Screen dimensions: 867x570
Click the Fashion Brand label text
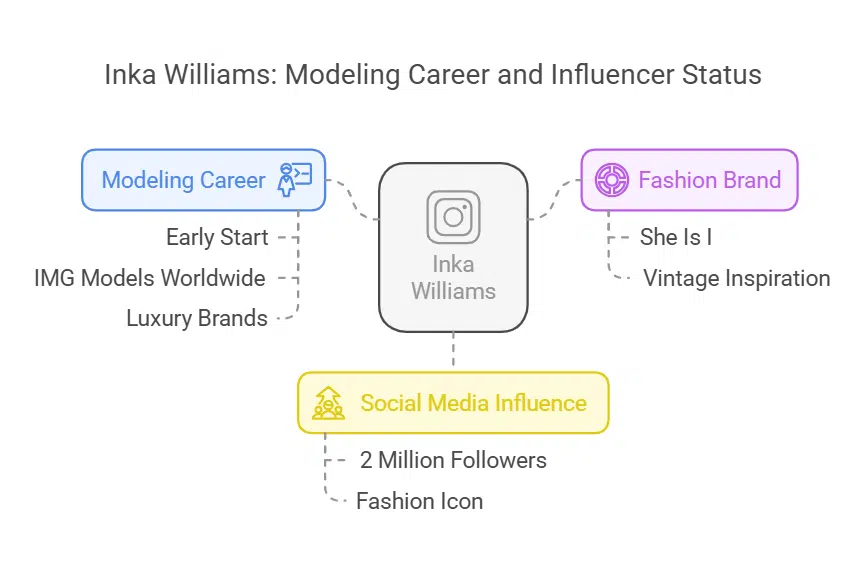pos(709,180)
